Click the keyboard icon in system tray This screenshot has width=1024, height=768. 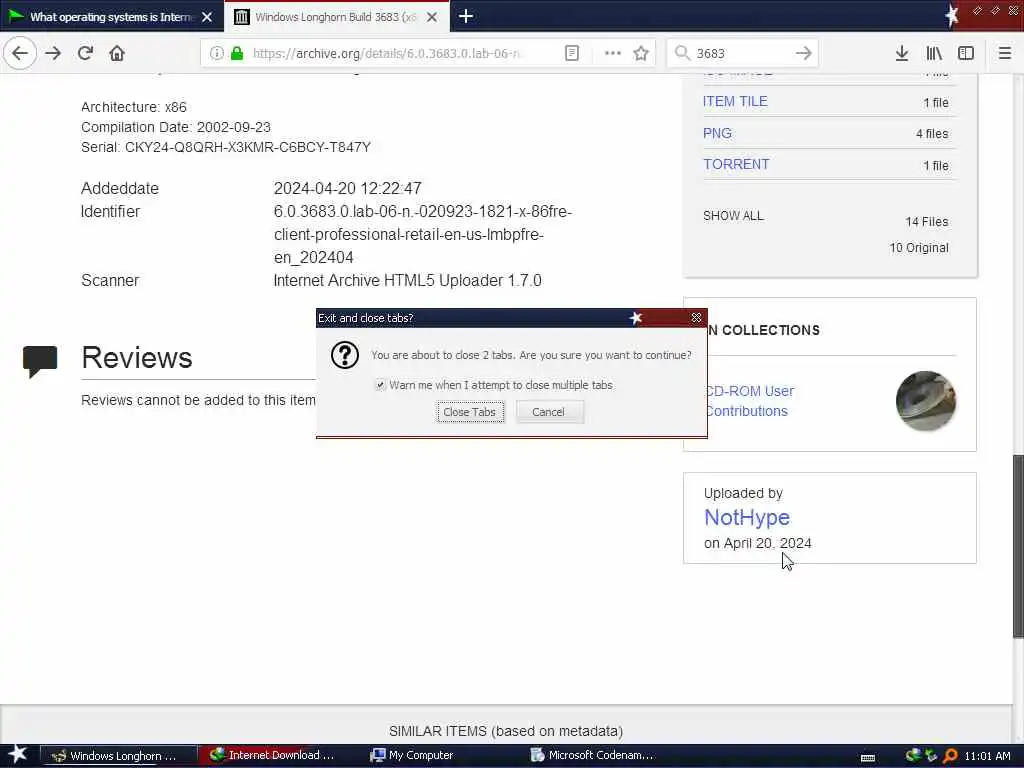[868, 758]
